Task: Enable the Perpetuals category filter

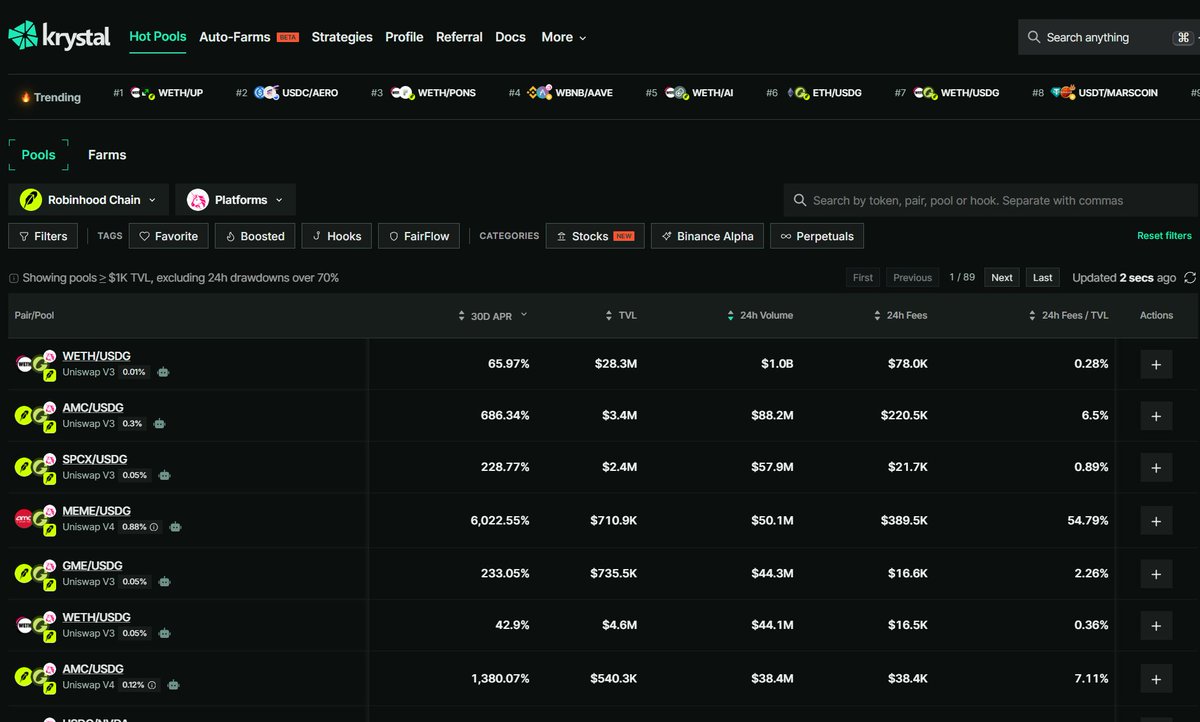Action: (x=817, y=236)
